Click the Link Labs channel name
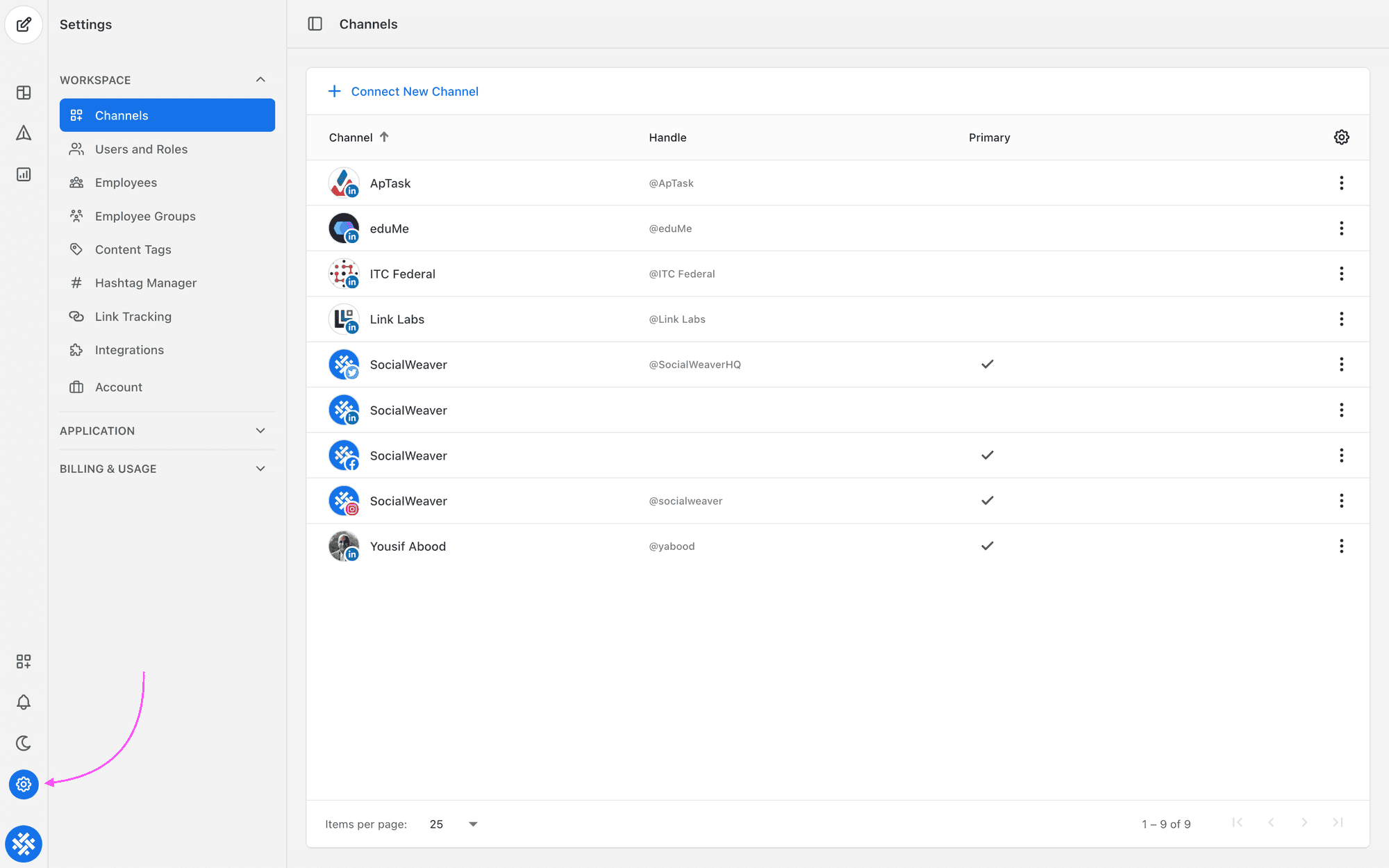The image size is (1389, 868). (397, 319)
